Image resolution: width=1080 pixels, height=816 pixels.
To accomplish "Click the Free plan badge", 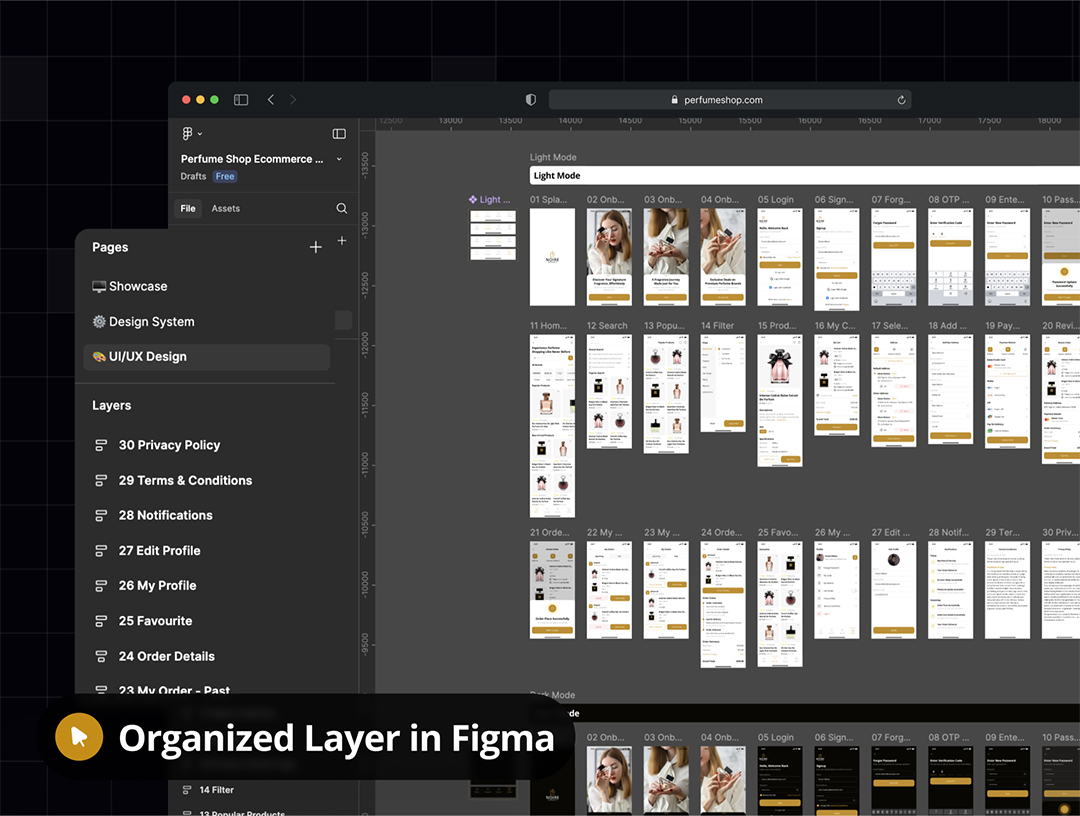I will tap(225, 177).
